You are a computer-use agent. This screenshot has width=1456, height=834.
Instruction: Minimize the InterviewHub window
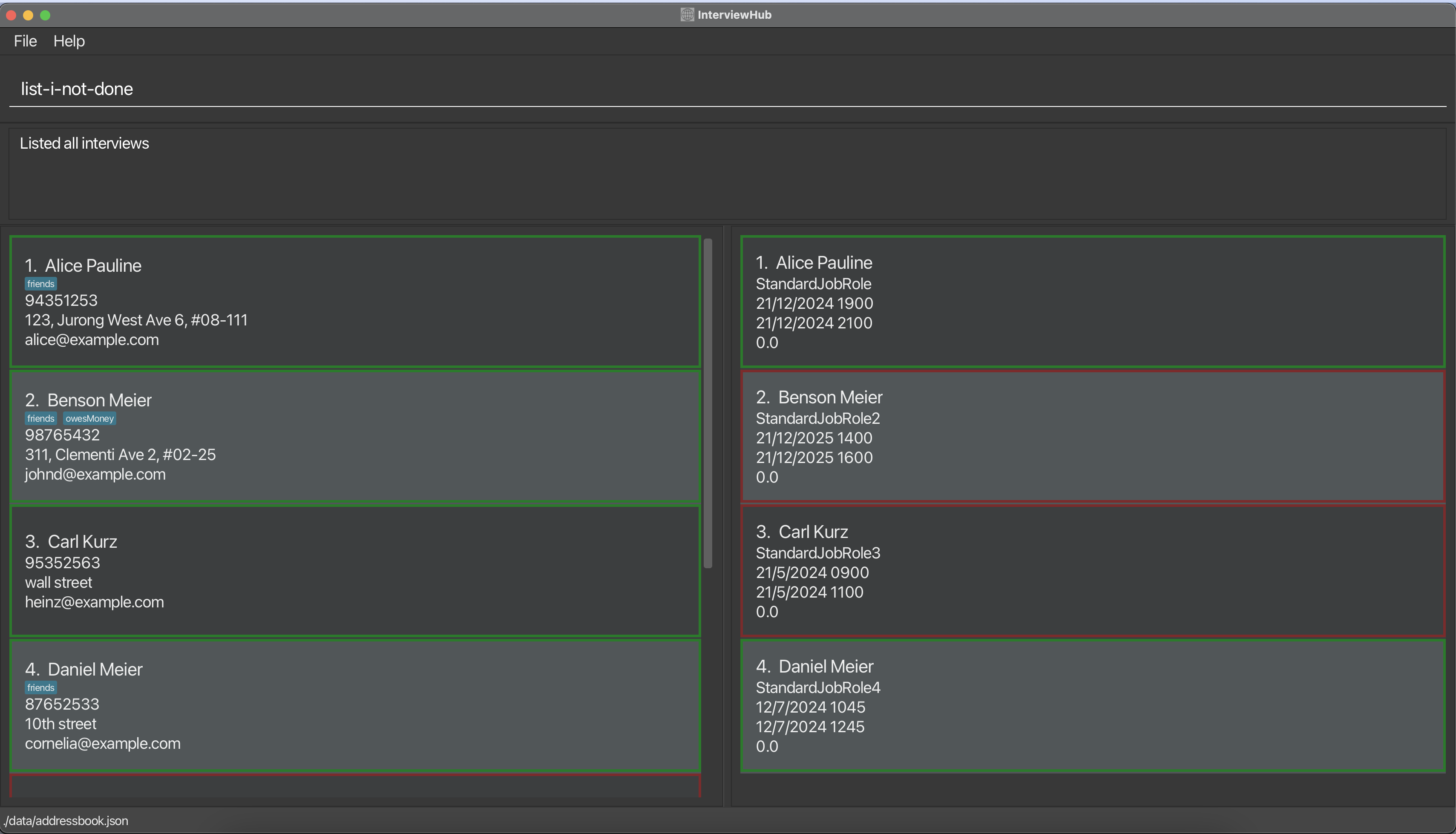[28, 15]
